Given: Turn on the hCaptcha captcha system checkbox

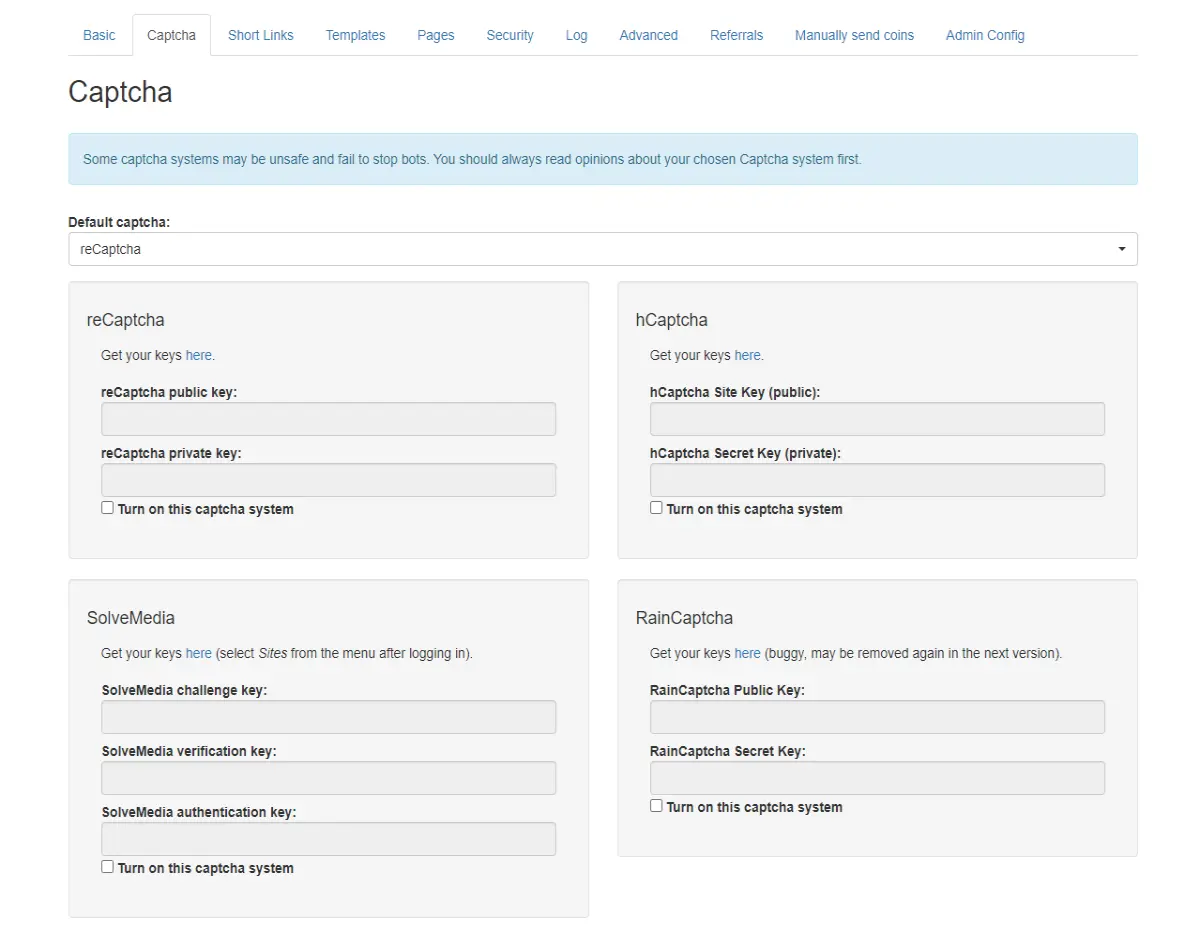Looking at the screenshot, I should coord(656,508).
